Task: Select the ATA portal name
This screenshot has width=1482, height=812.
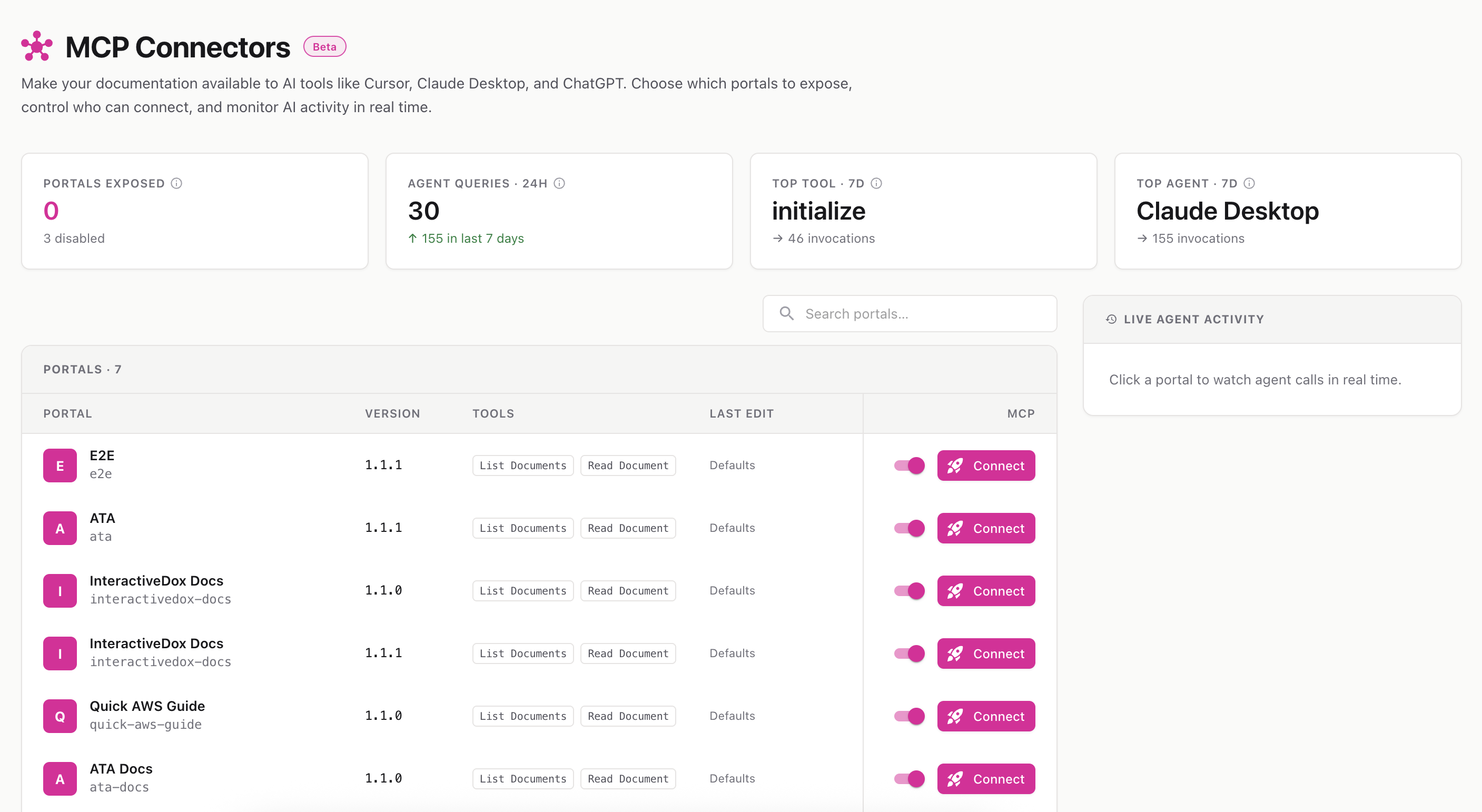Action: 102,518
